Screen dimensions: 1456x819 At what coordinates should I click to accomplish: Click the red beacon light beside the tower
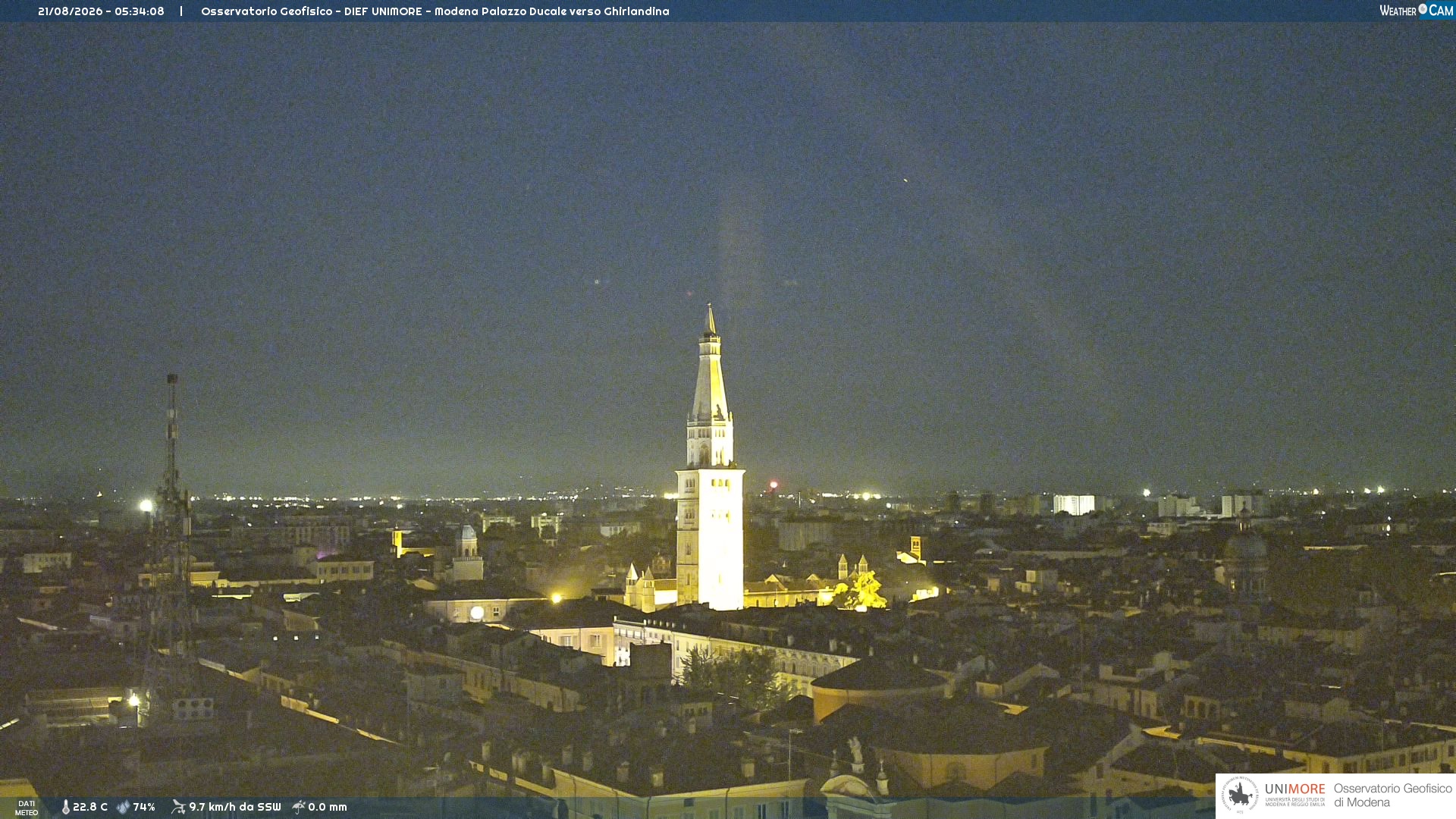pos(773,485)
